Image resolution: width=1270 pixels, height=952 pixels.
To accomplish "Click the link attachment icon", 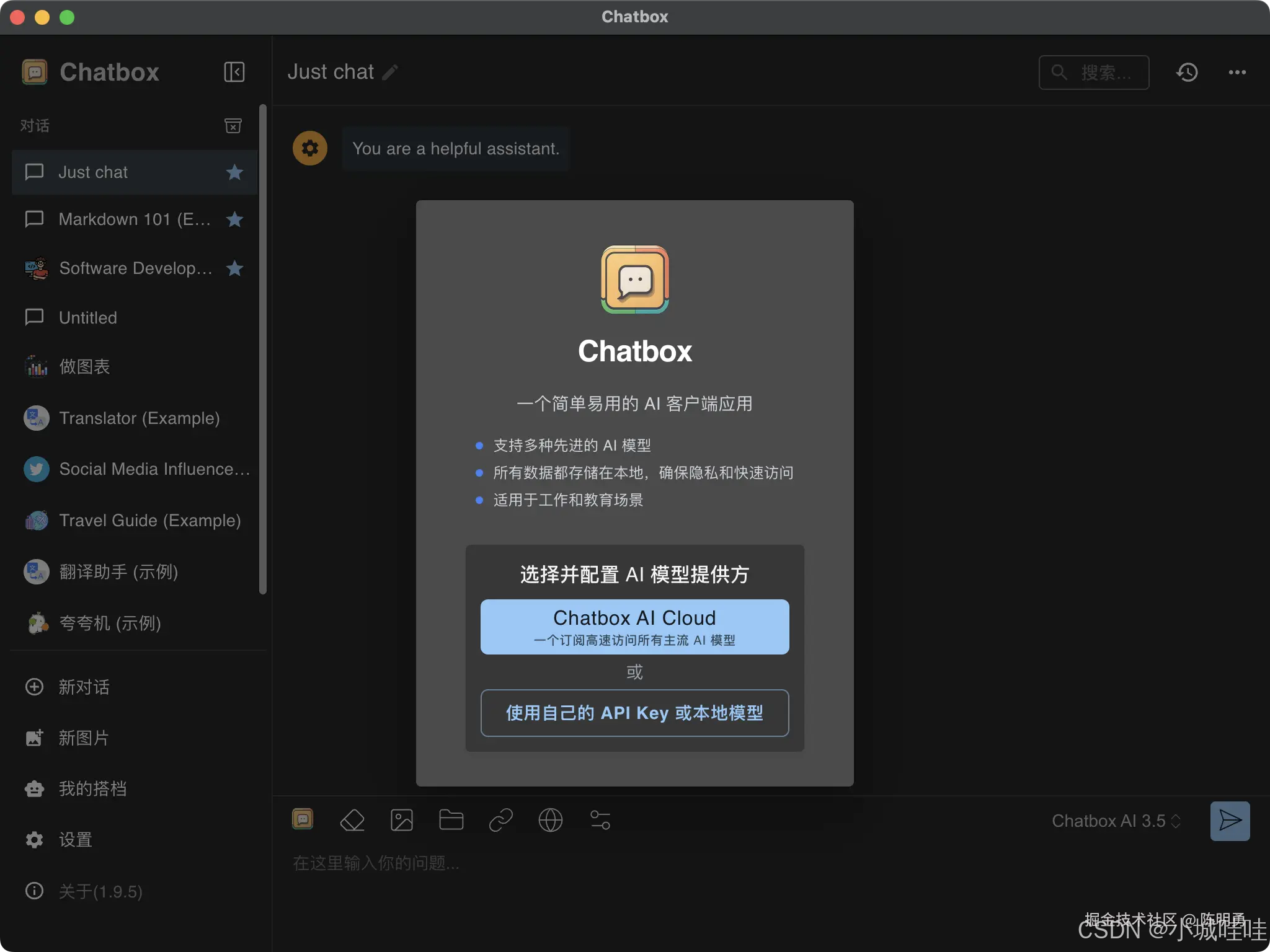I will (500, 820).
